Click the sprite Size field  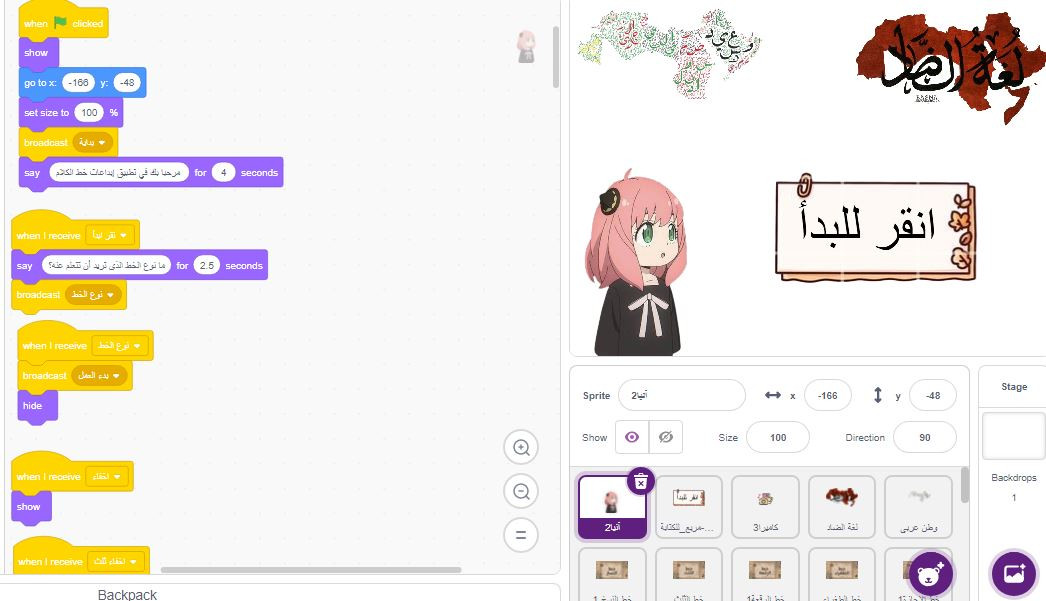pyautogui.click(x=778, y=438)
